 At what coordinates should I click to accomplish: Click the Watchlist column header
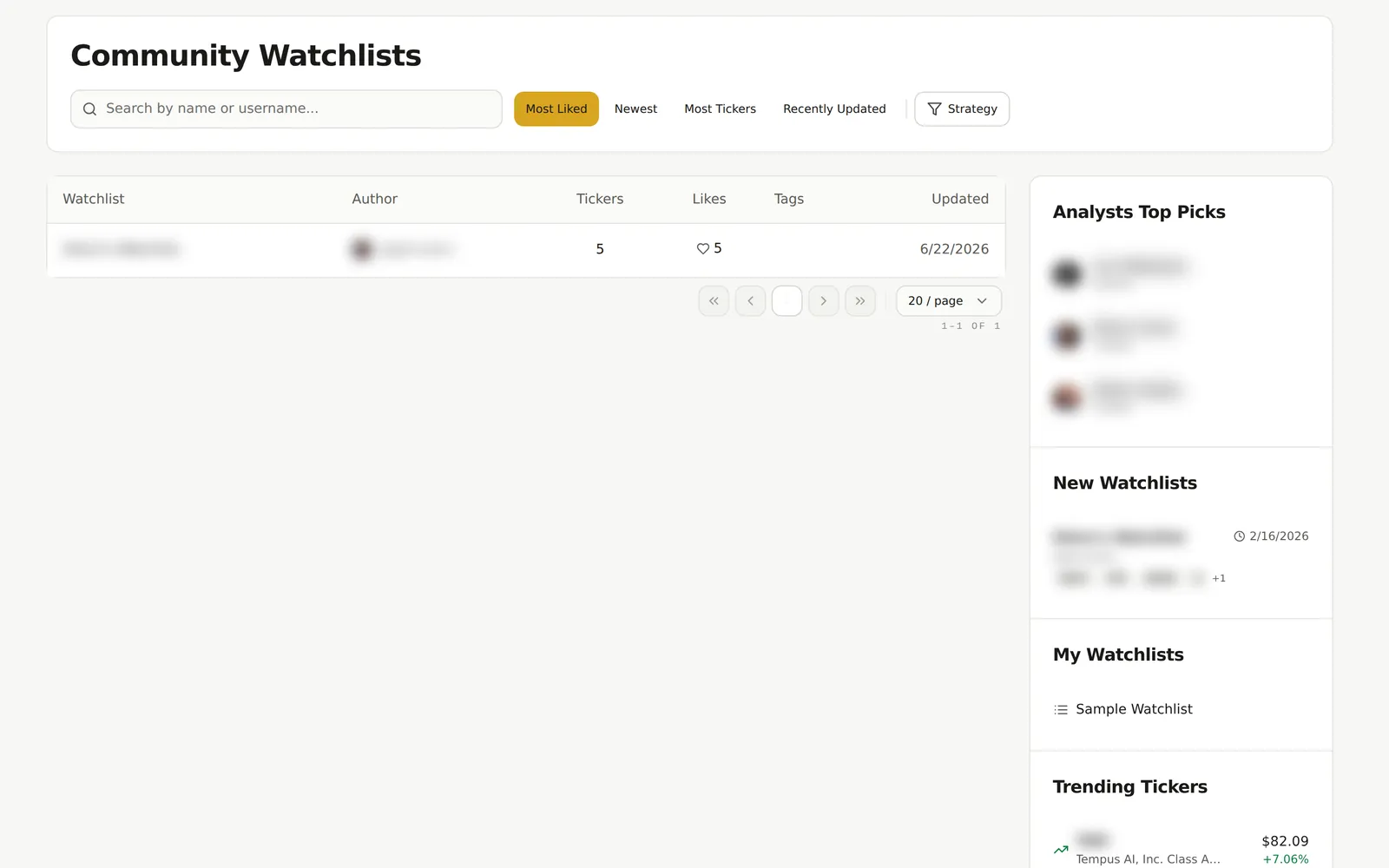tap(94, 199)
